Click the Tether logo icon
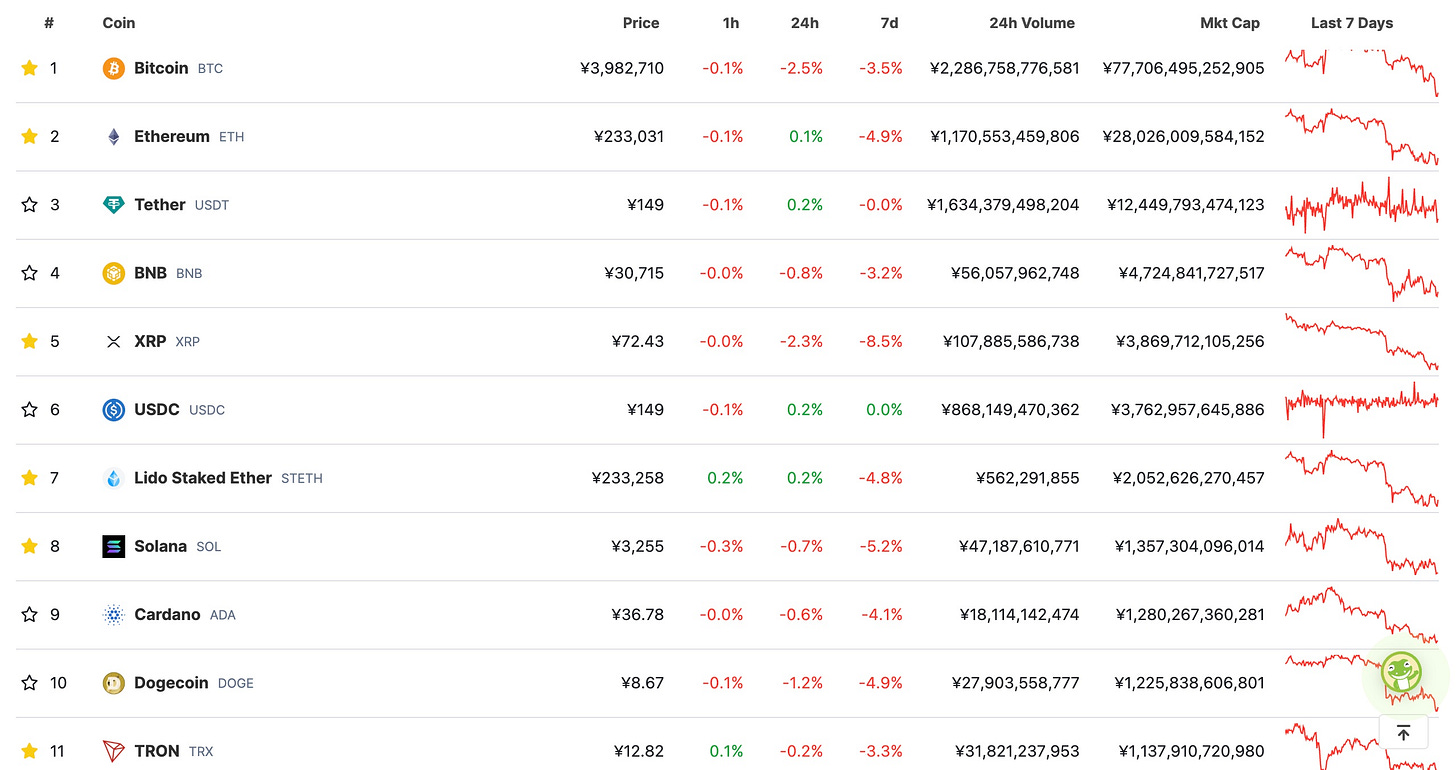The width and height of the screenshot is (1456, 770). (x=114, y=205)
